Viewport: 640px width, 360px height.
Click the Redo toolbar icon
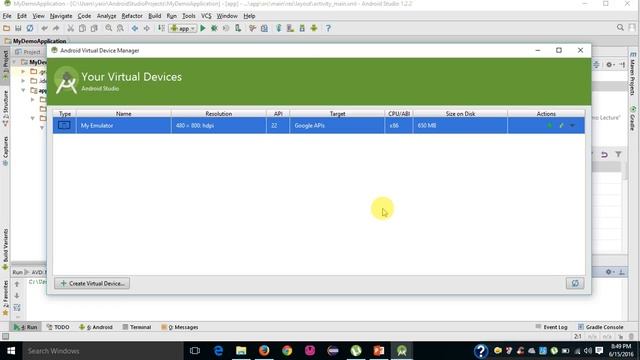coord(56,28)
